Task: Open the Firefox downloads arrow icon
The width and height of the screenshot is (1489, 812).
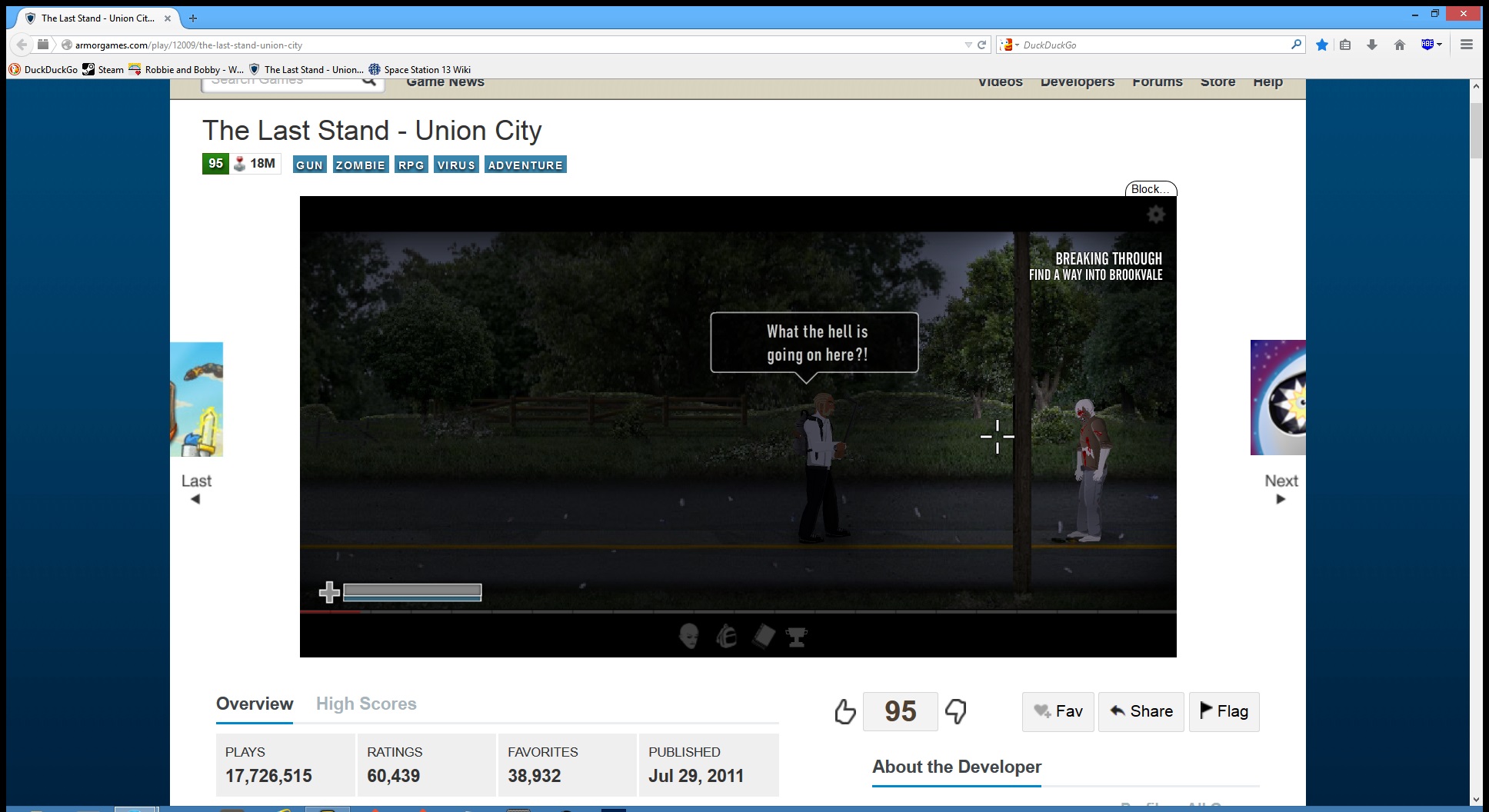Action: tap(1372, 45)
